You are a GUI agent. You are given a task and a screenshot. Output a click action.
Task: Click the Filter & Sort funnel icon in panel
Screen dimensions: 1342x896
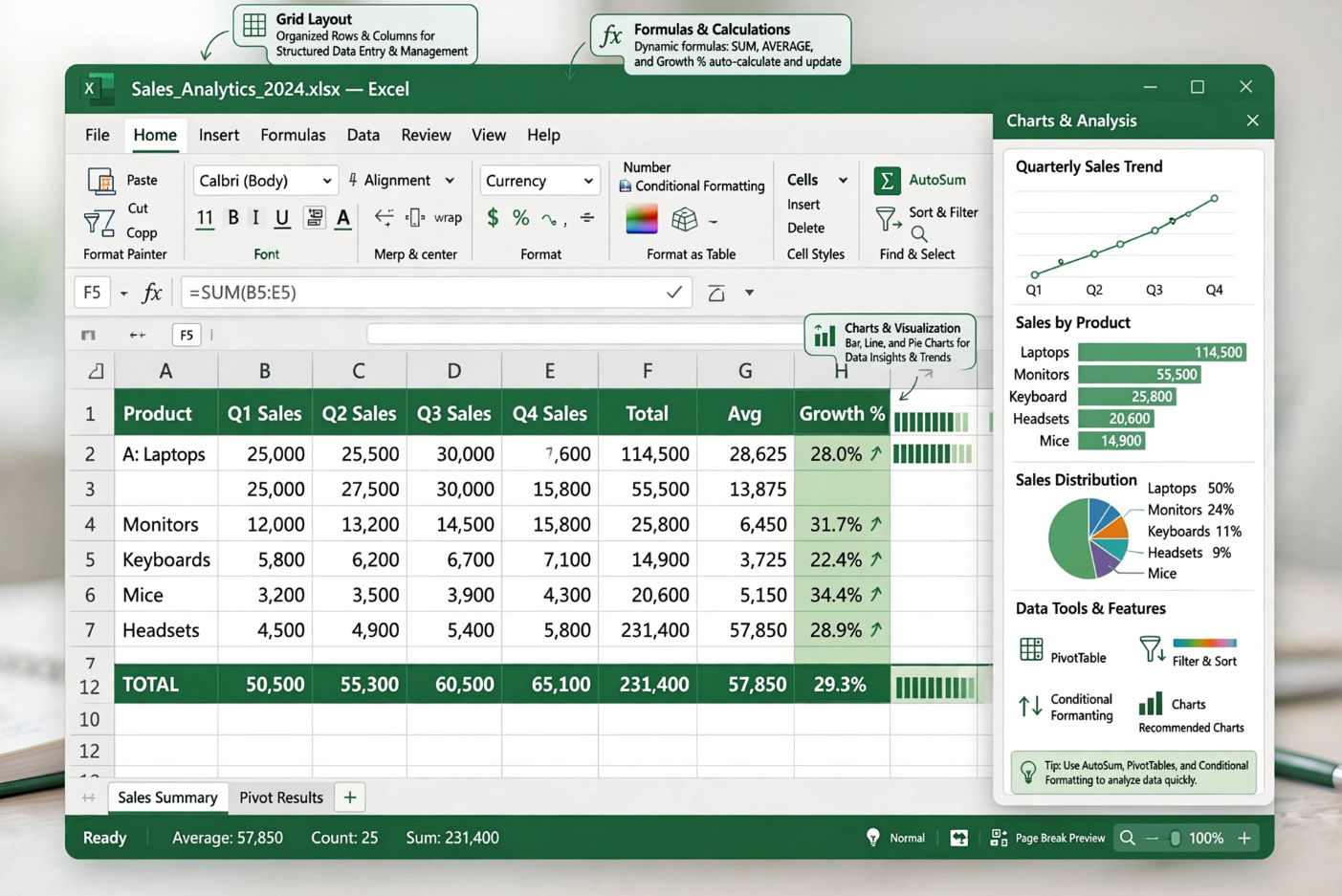[x=1153, y=650]
